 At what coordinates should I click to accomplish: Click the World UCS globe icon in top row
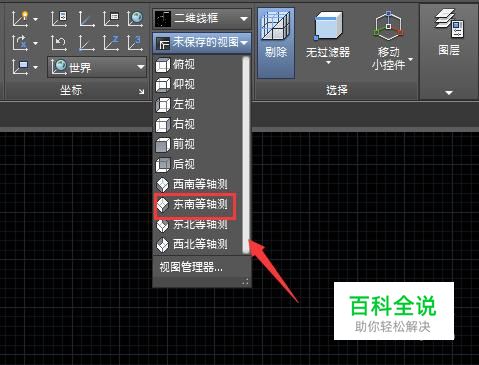click(x=136, y=19)
